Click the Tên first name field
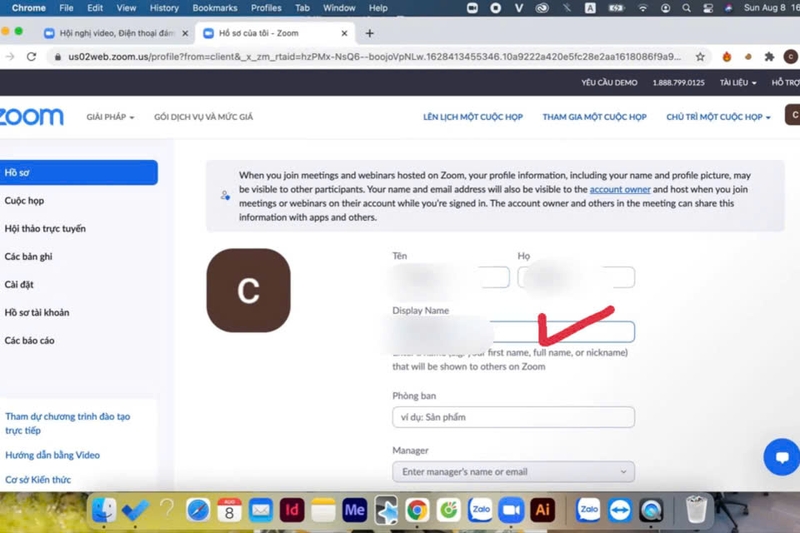This screenshot has width=800, height=533. tap(451, 277)
